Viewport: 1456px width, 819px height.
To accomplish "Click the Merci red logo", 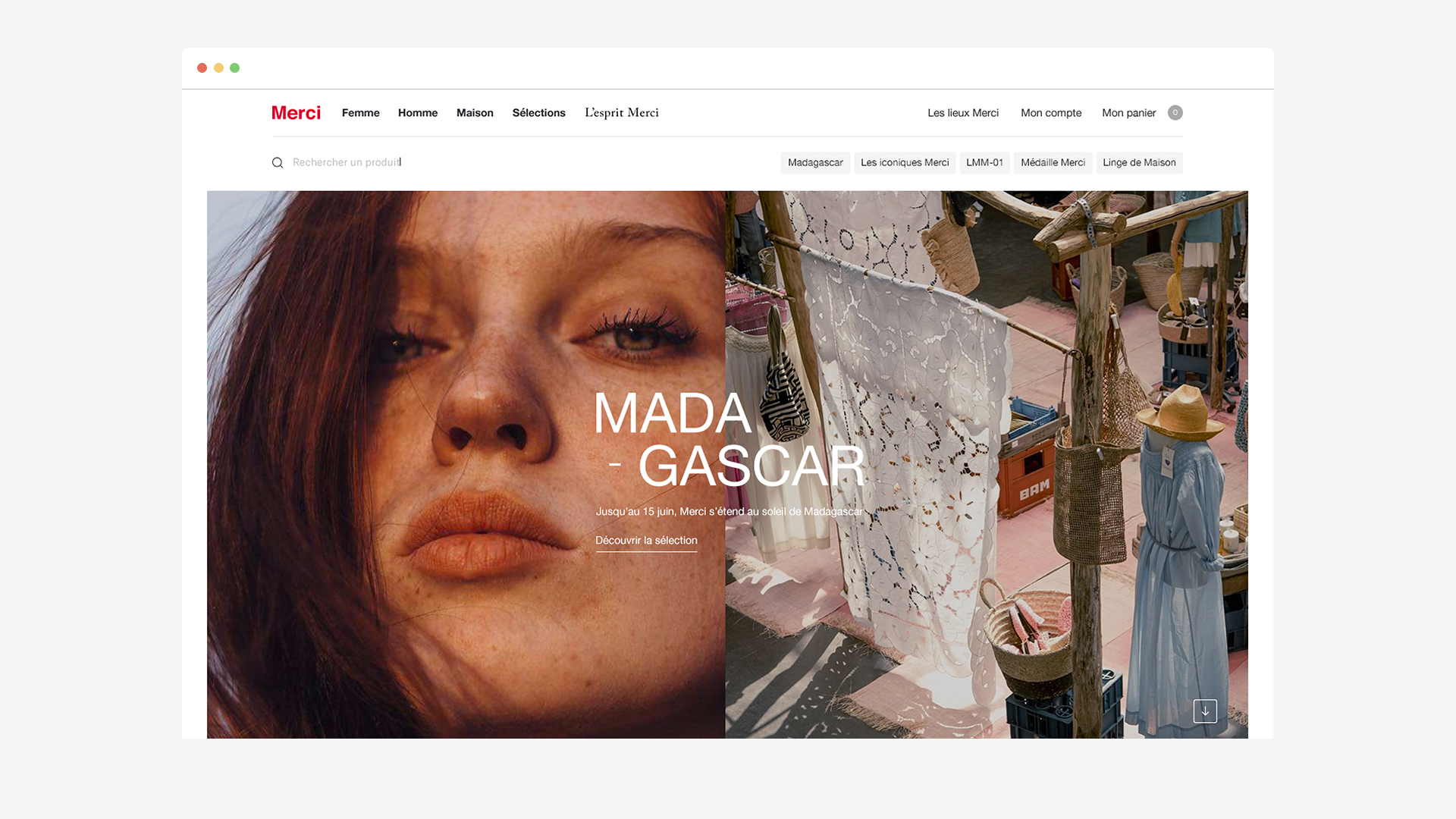I will click(296, 113).
